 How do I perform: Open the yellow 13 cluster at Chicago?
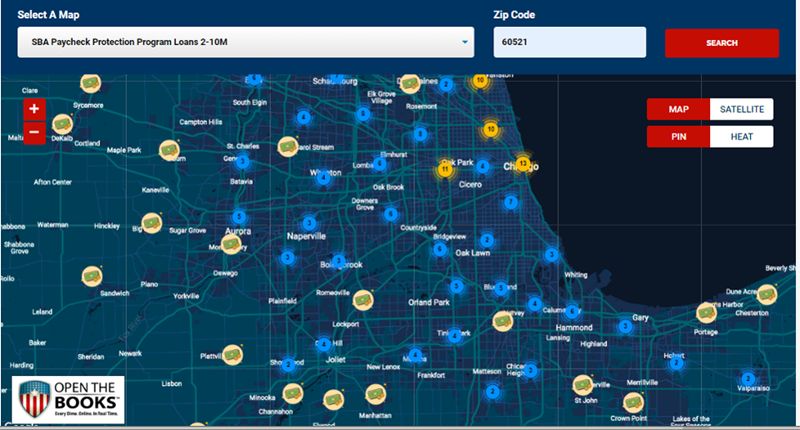[x=523, y=163]
